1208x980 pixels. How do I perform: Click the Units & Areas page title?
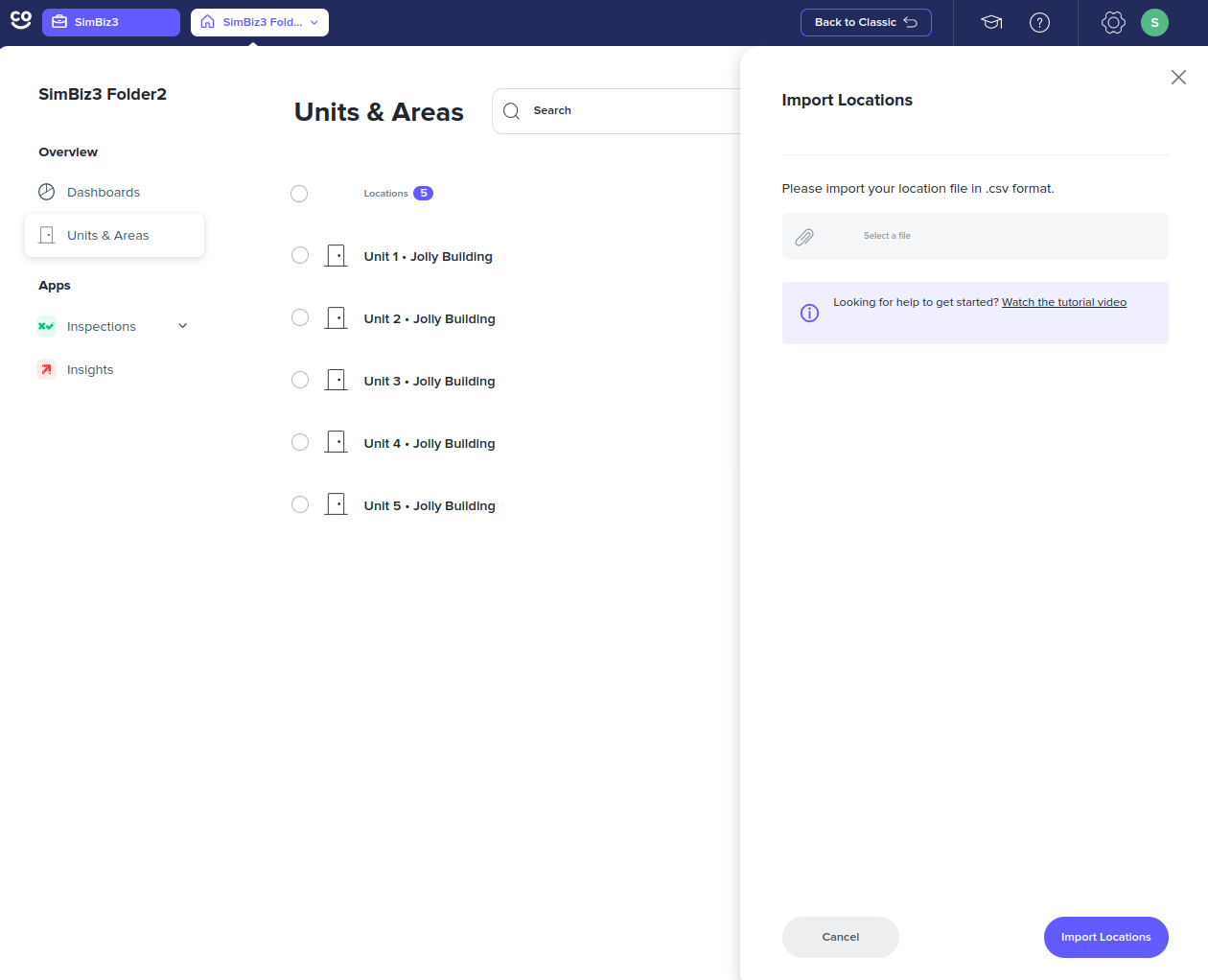click(x=379, y=112)
